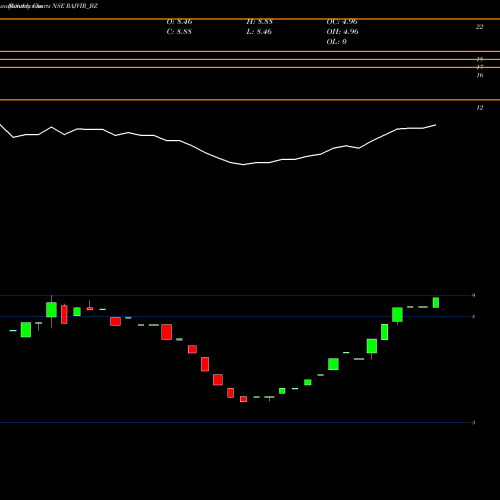Select the open price reading O: 8.46
The image size is (500, 500).
coord(179,22)
